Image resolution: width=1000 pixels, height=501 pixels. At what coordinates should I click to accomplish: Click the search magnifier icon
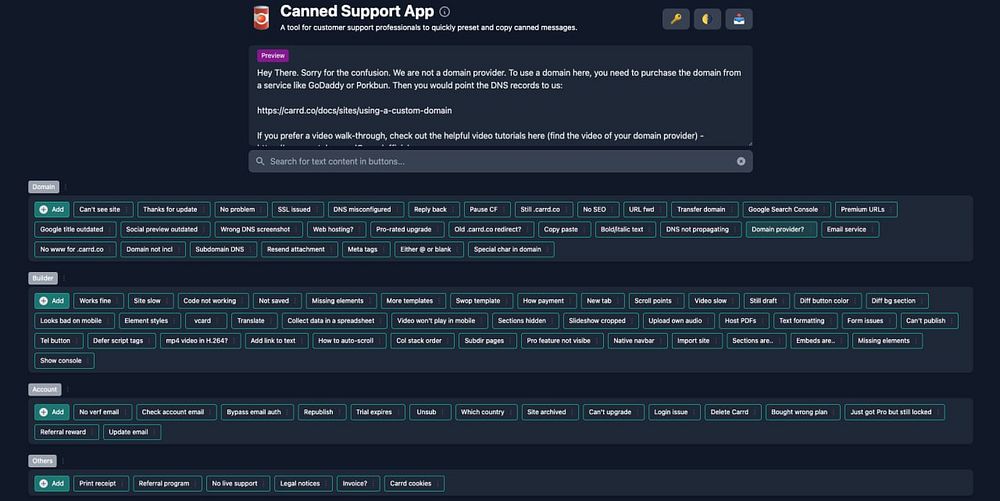(x=260, y=161)
